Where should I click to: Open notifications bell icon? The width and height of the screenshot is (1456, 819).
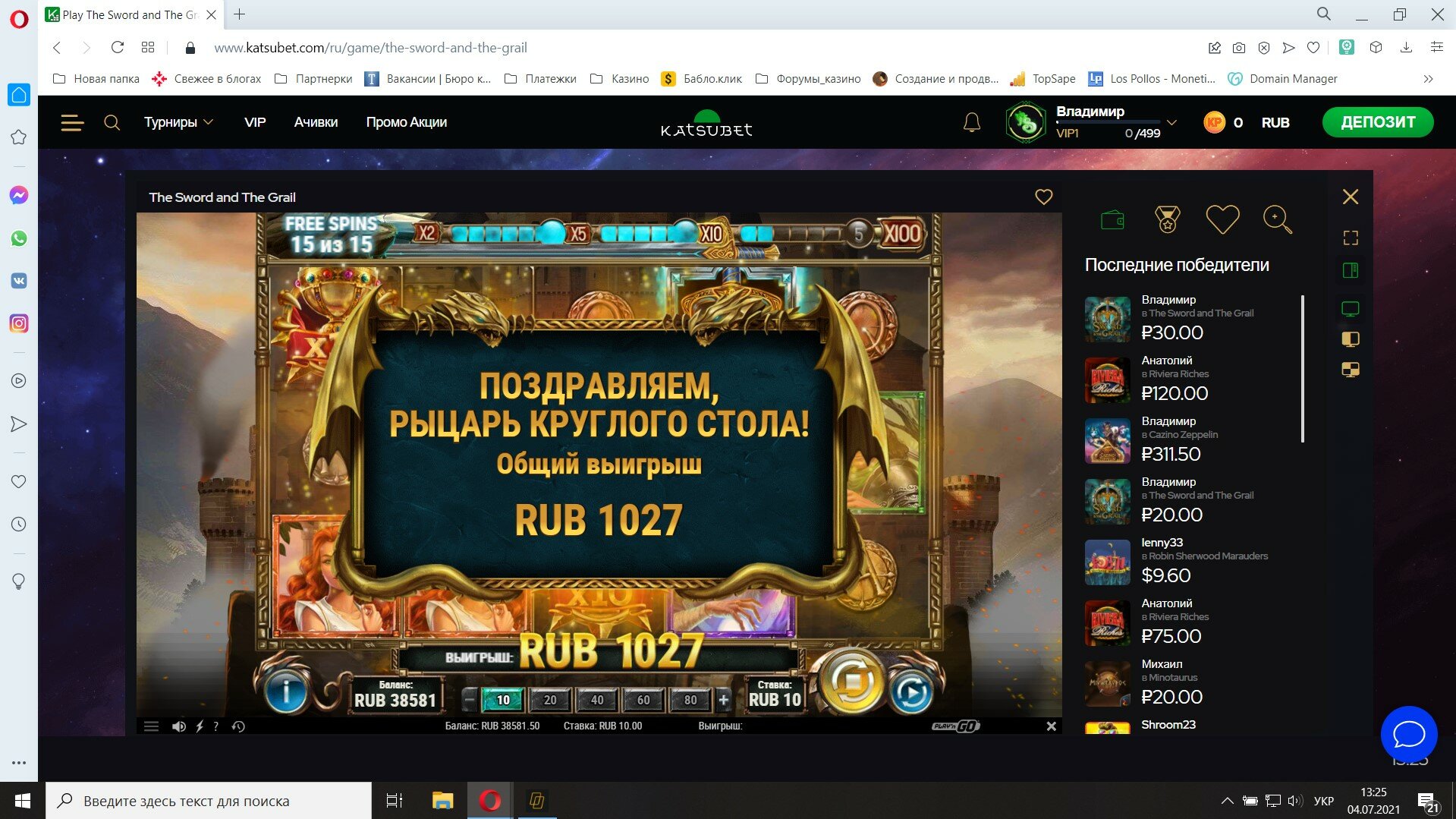click(972, 122)
